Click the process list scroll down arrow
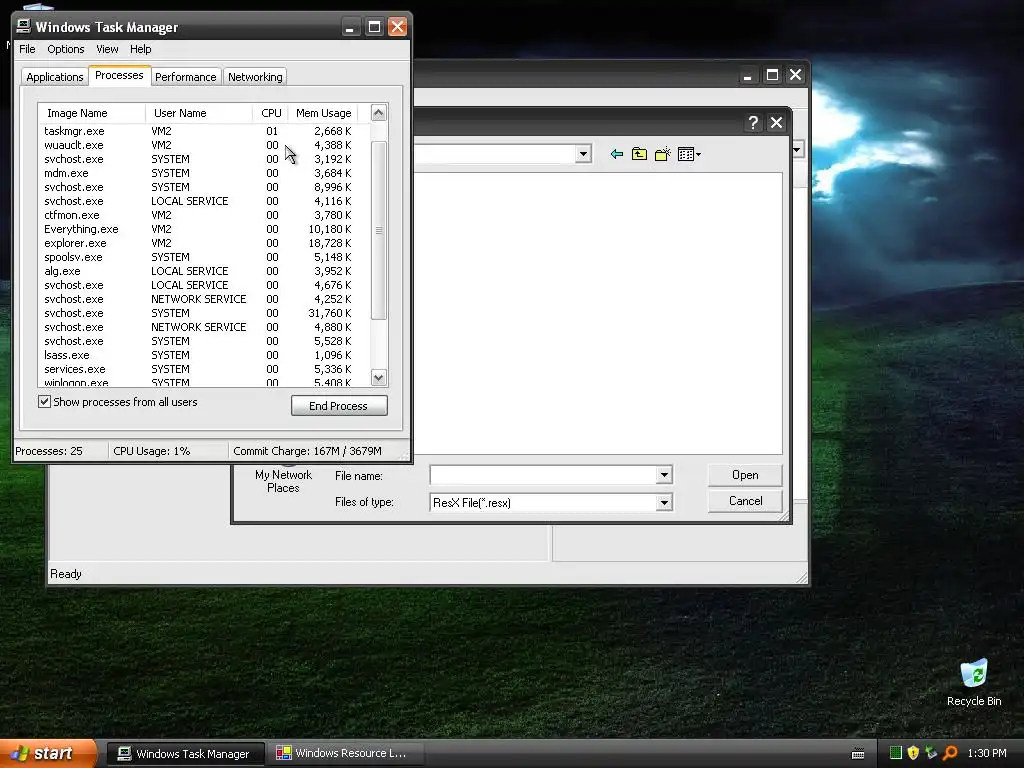 [x=379, y=377]
